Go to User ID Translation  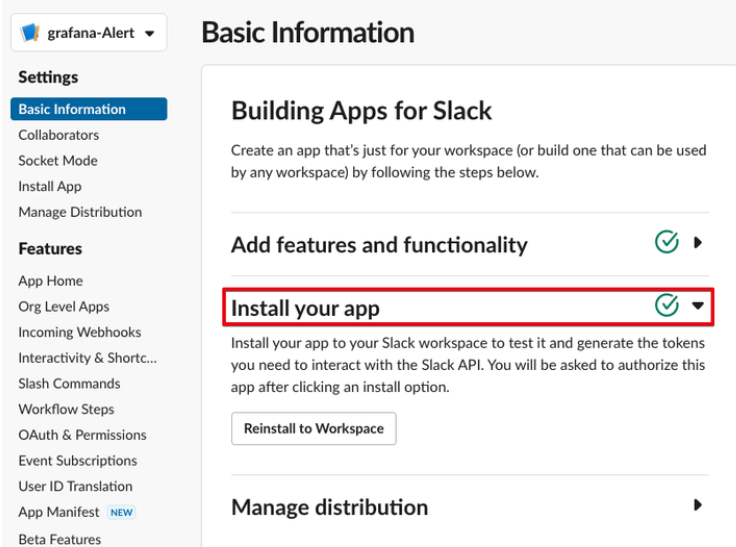[76, 486]
